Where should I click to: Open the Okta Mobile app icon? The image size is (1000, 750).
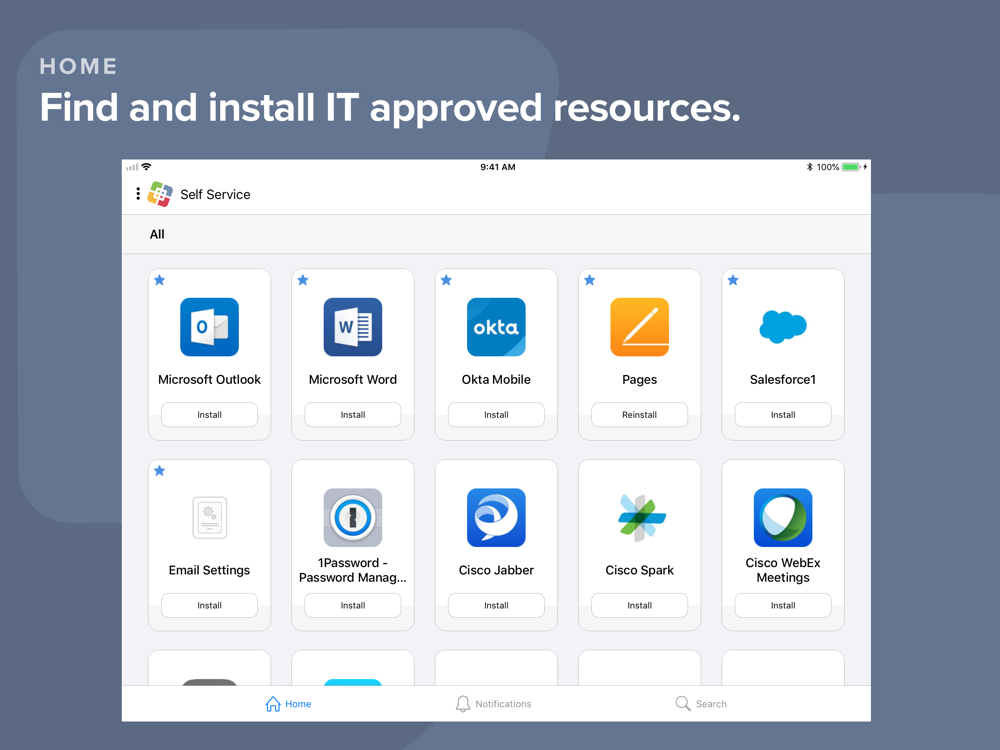[x=496, y=327]
